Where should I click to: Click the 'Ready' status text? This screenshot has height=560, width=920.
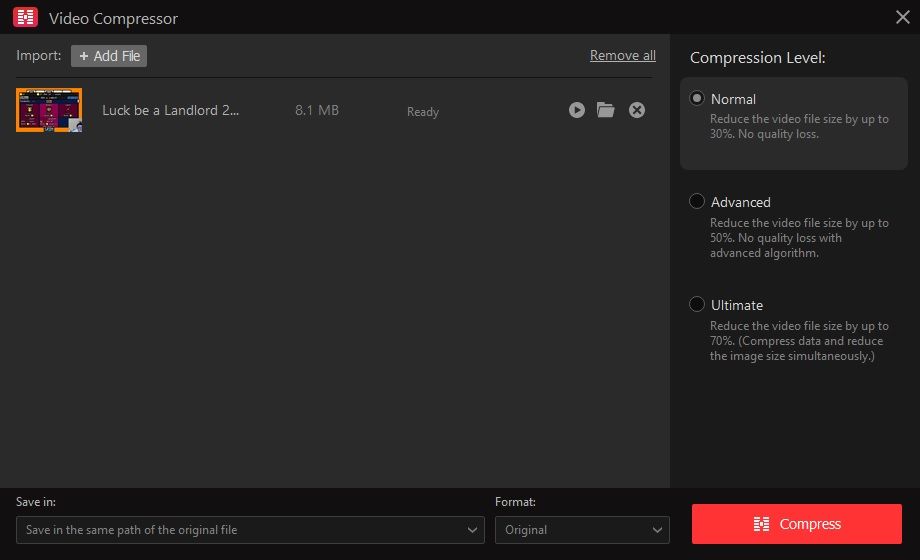click(423, 112)
